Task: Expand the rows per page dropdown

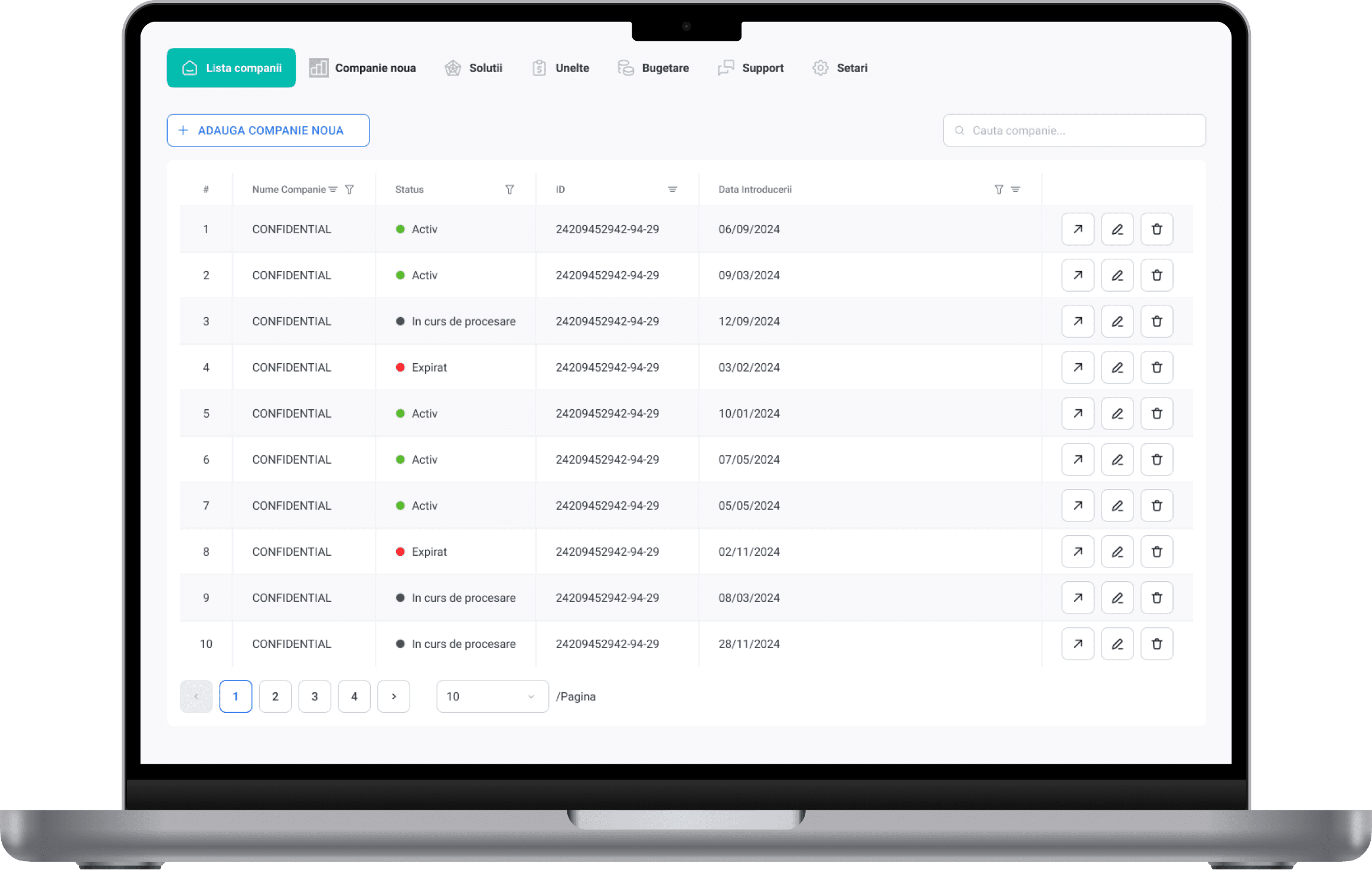Action: 492,696
